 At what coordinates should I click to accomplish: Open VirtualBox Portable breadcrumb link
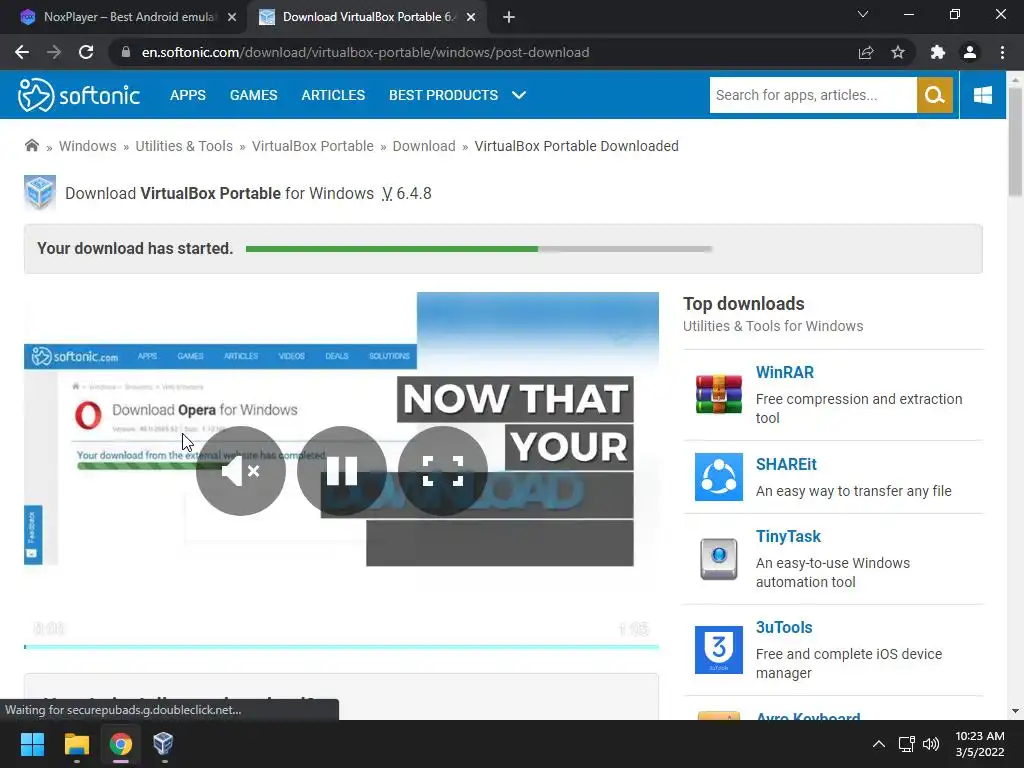(x=313, y=146)
